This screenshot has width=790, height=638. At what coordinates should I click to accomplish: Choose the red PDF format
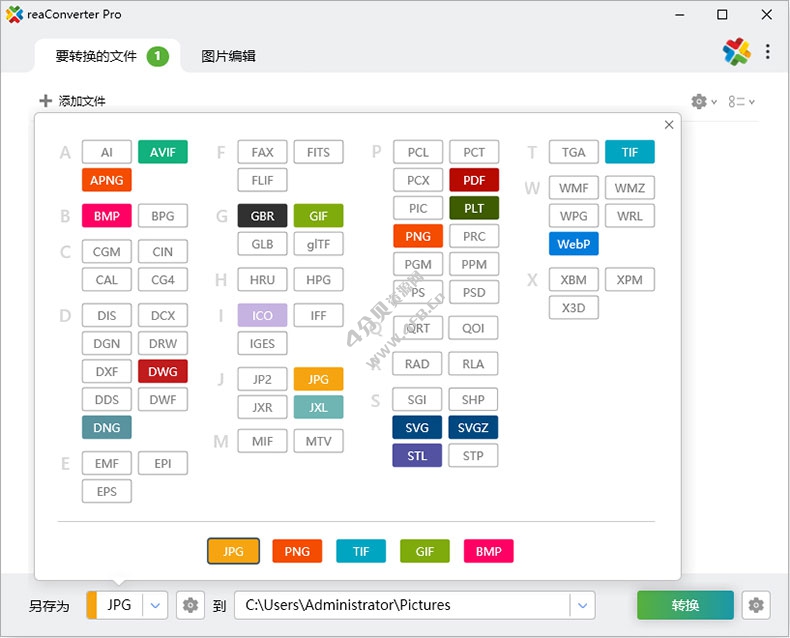(474, 180)
